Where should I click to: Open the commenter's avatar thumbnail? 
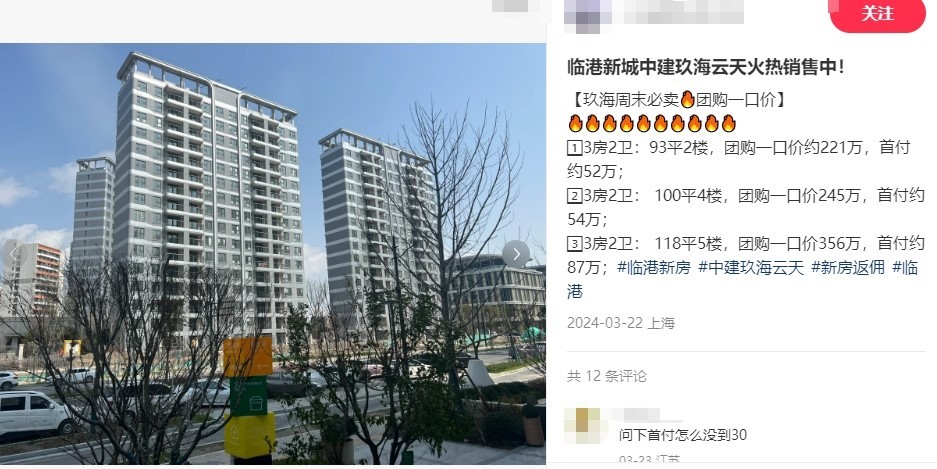pos(582,425)
